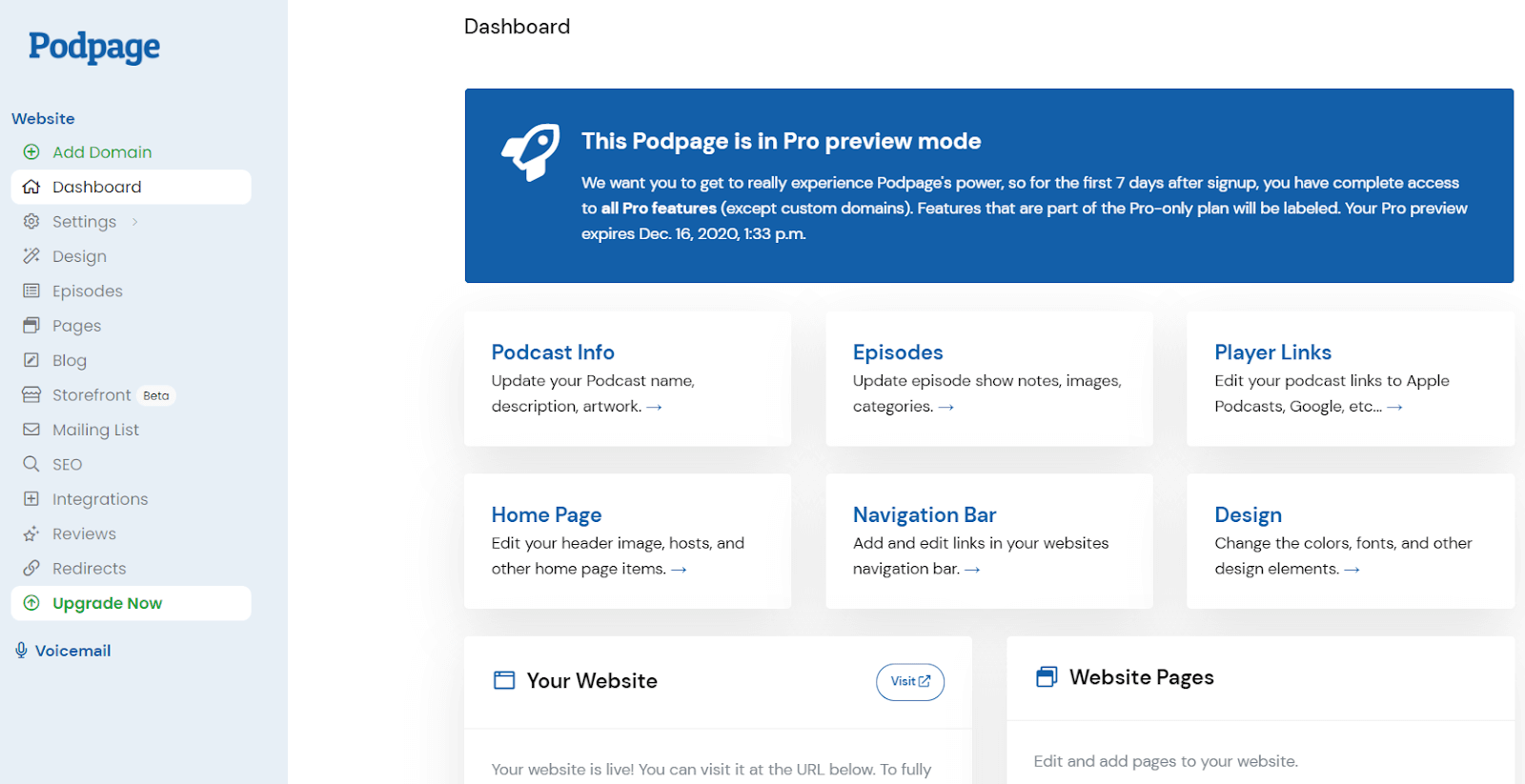Click the Website section heading
The height and width of the screenshot is (784, 1525).
tap(43, 119)
